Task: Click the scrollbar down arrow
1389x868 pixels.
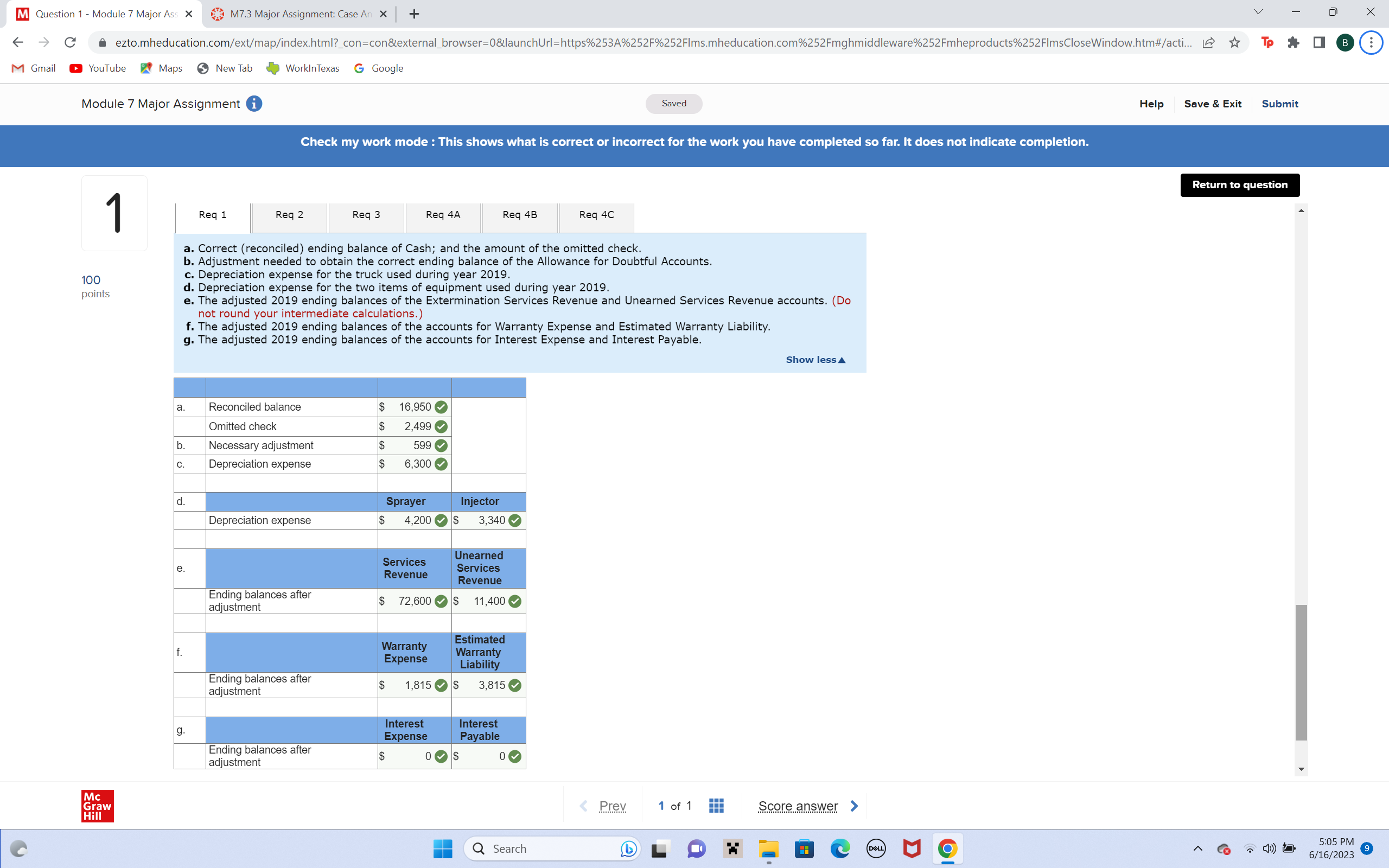Action: (x=1301, y=769)
